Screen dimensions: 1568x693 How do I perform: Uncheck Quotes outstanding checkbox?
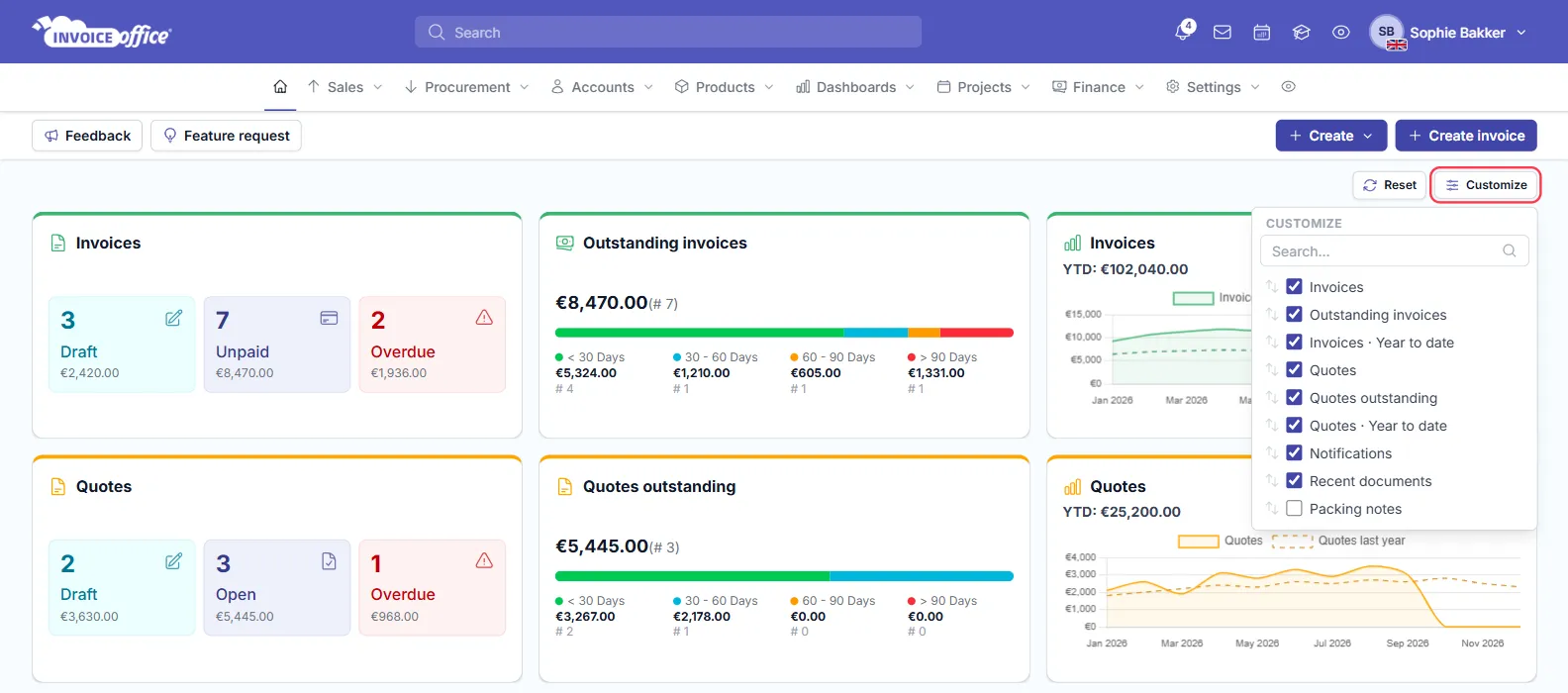tap(1294, 398)
